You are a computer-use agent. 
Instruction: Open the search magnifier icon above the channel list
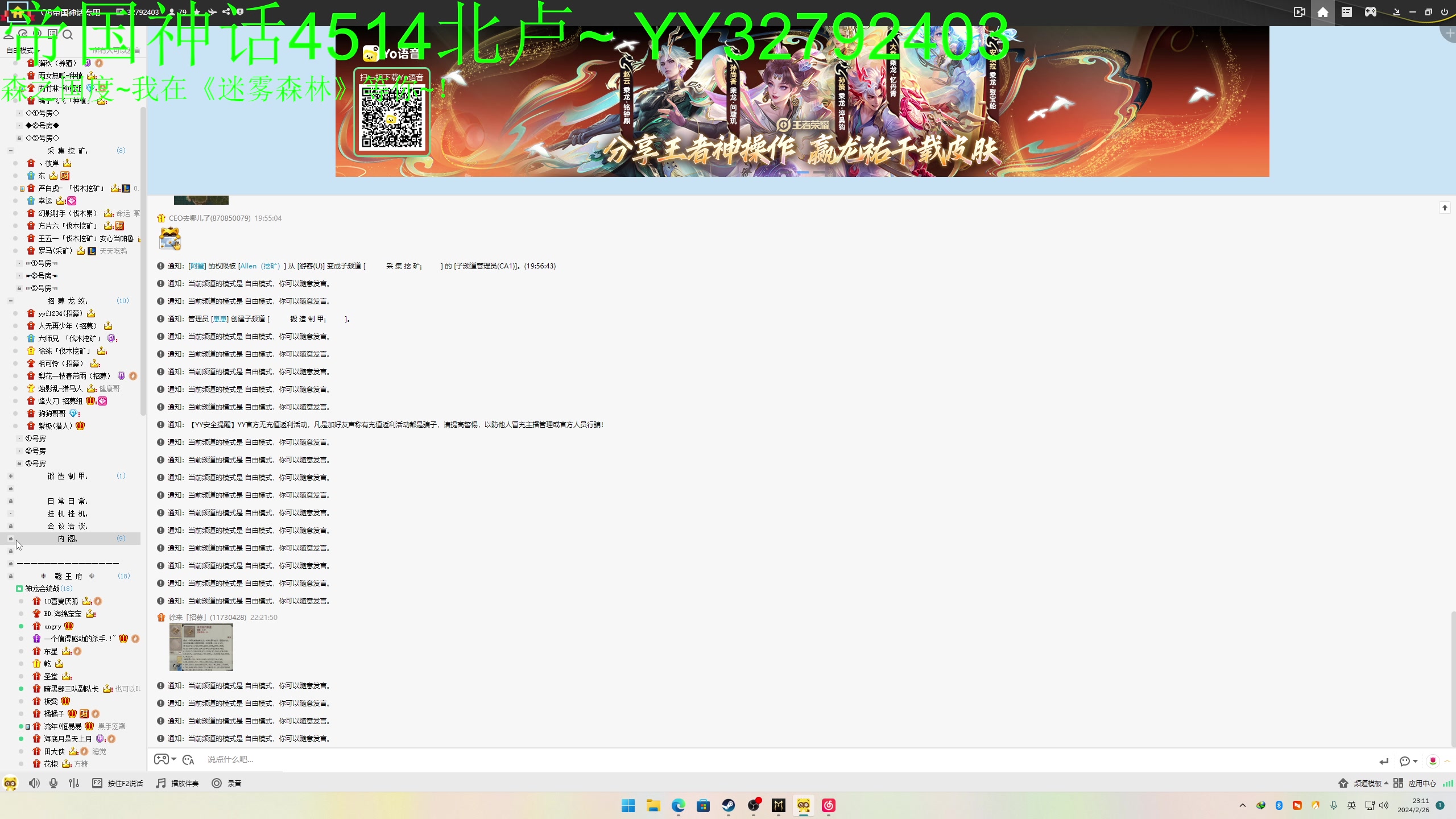[x=68, y=35]
